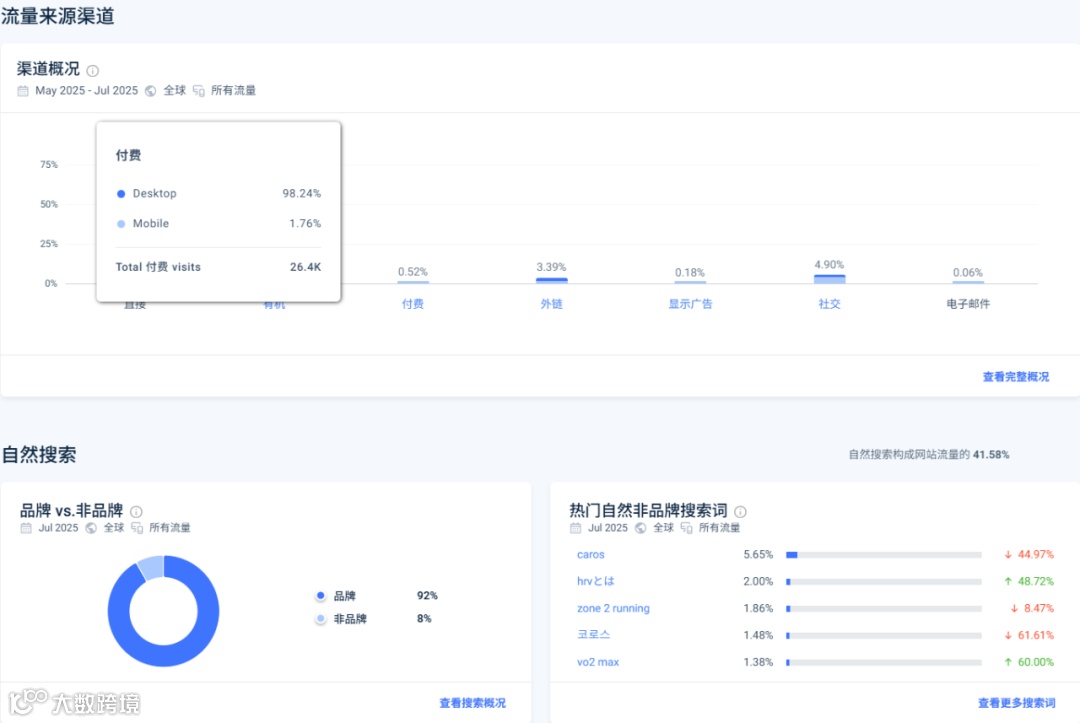
Task: Click green up arrow beside 48.72%
Action: 1008,582
